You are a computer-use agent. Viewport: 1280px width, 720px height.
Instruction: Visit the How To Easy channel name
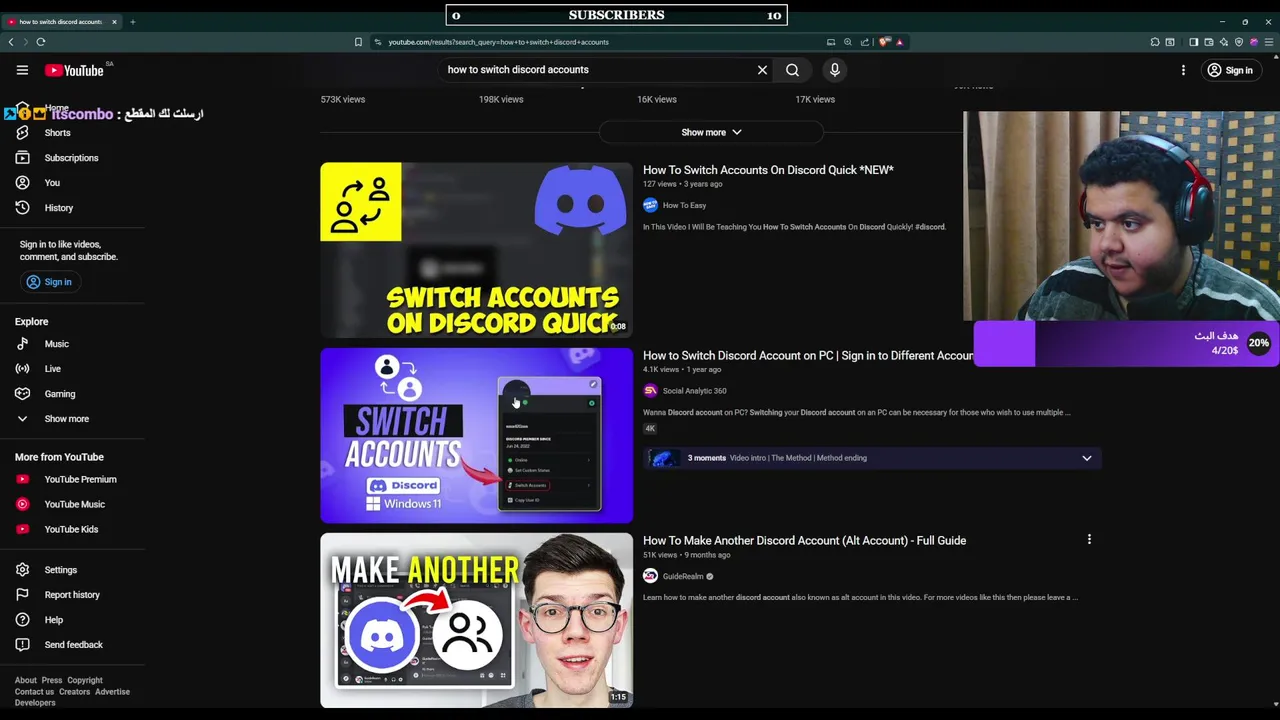click(x=684, y=206)
